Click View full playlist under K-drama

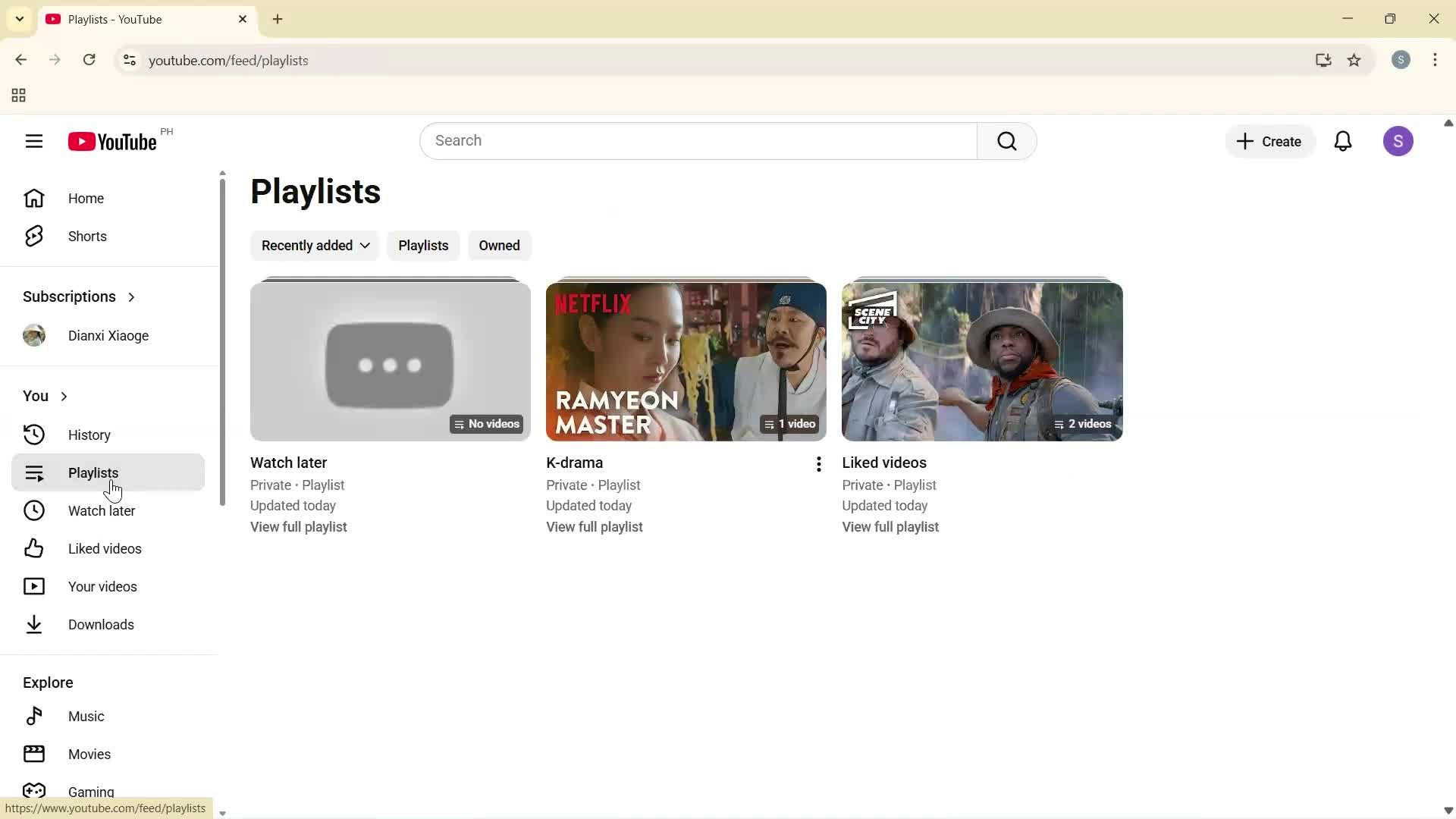pos(594,526)
